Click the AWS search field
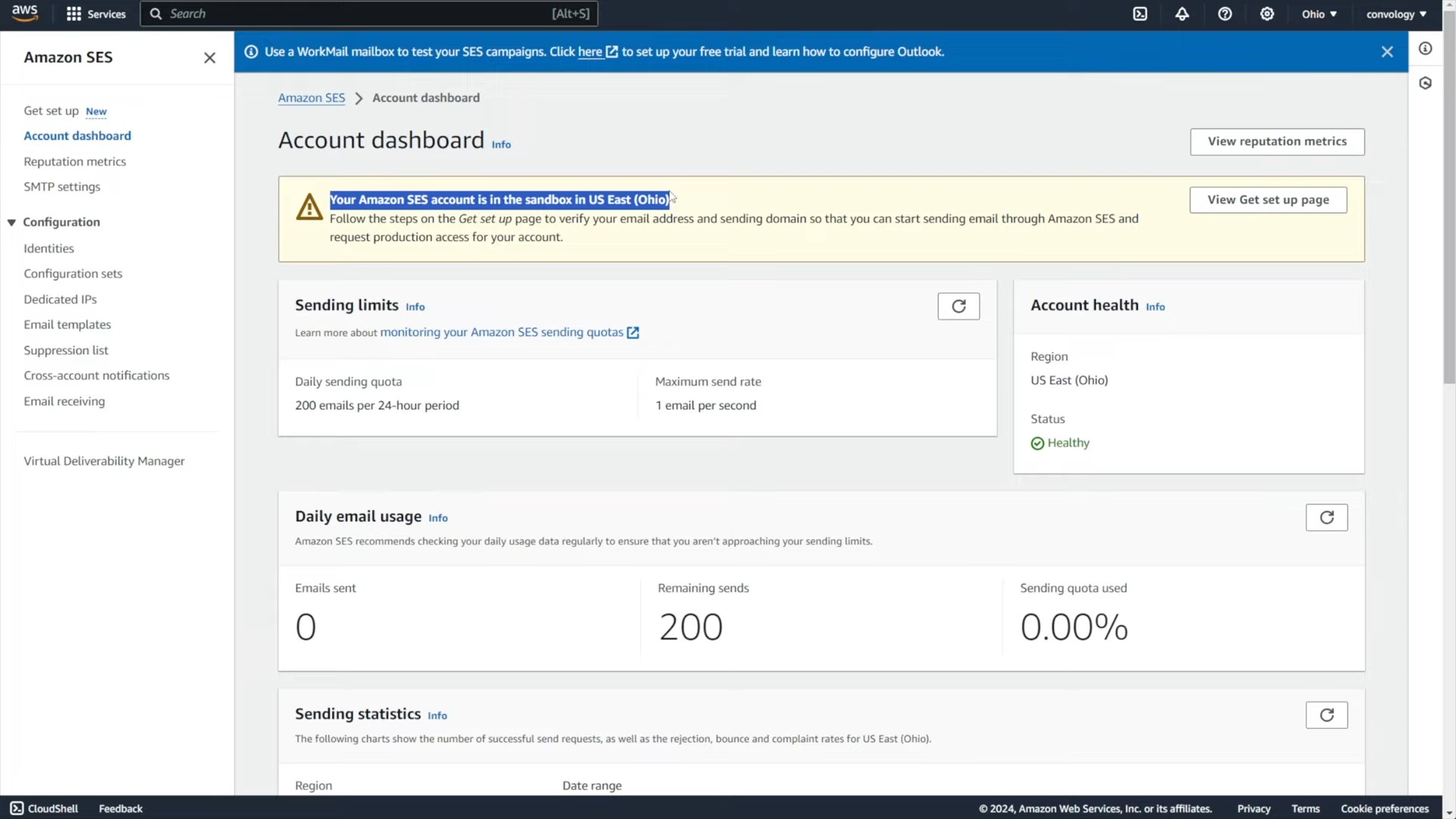This screenshot has width=1456, height=819. pos(369,14)
